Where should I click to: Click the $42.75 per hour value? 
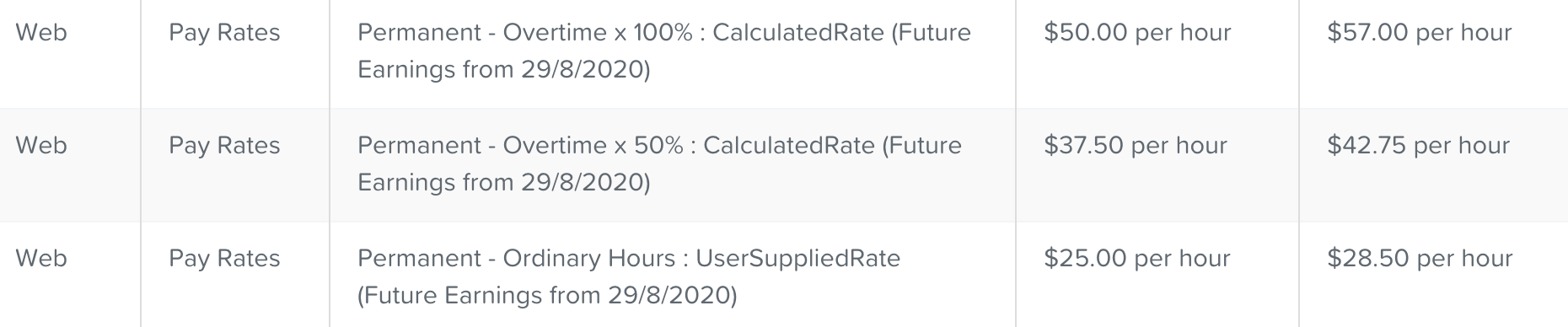(1418, 146)
